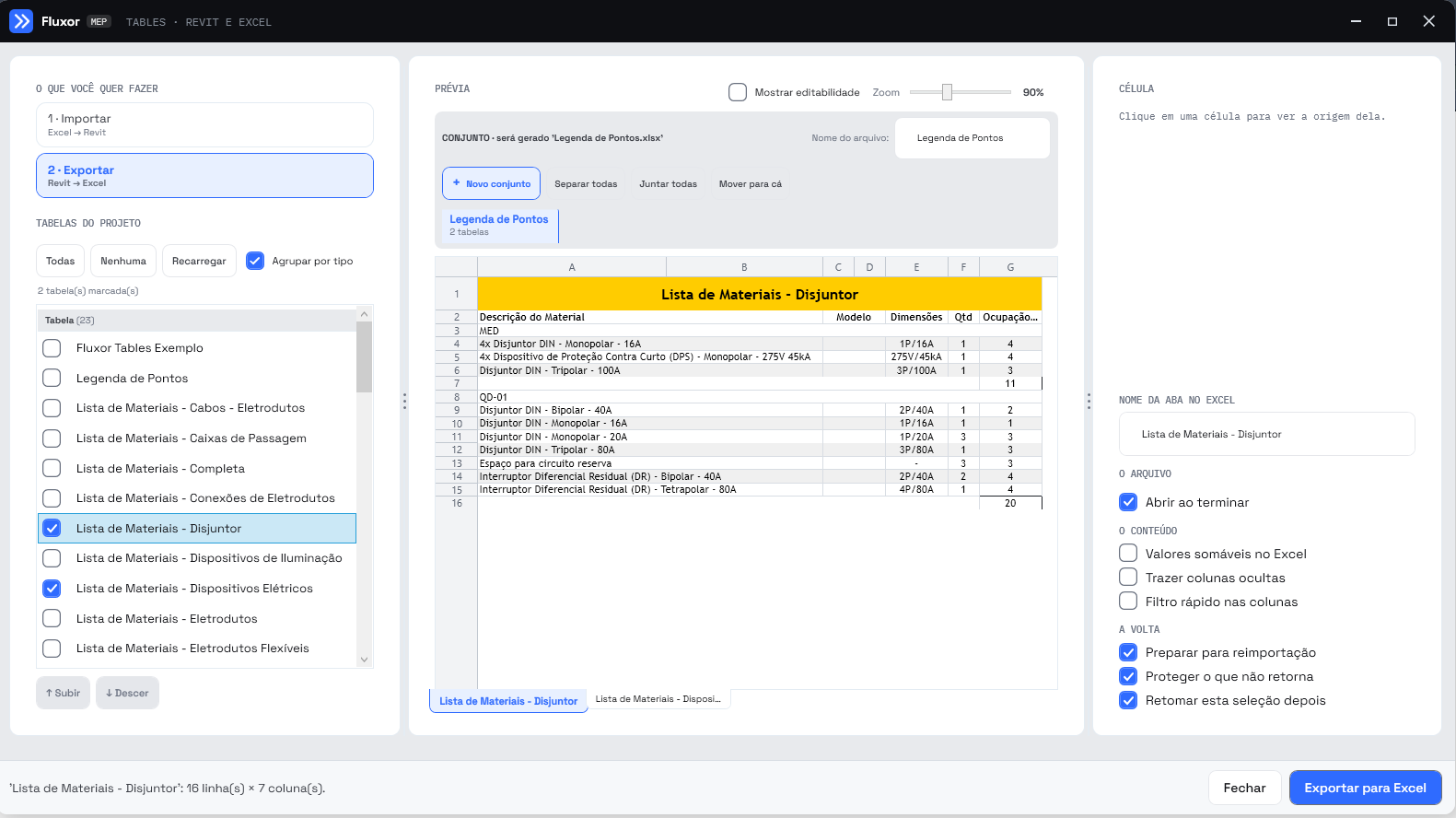Click Todas to select all tables
The image size is (1456, 818).
[x=61, y=261]
